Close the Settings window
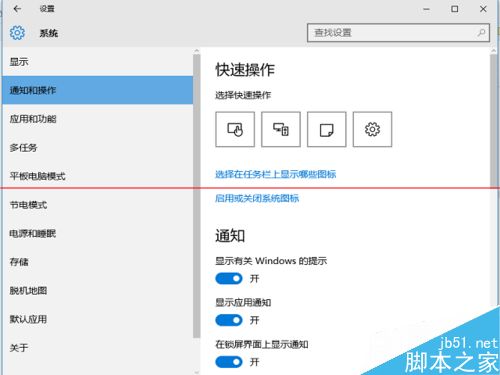 tap(483, 9)
